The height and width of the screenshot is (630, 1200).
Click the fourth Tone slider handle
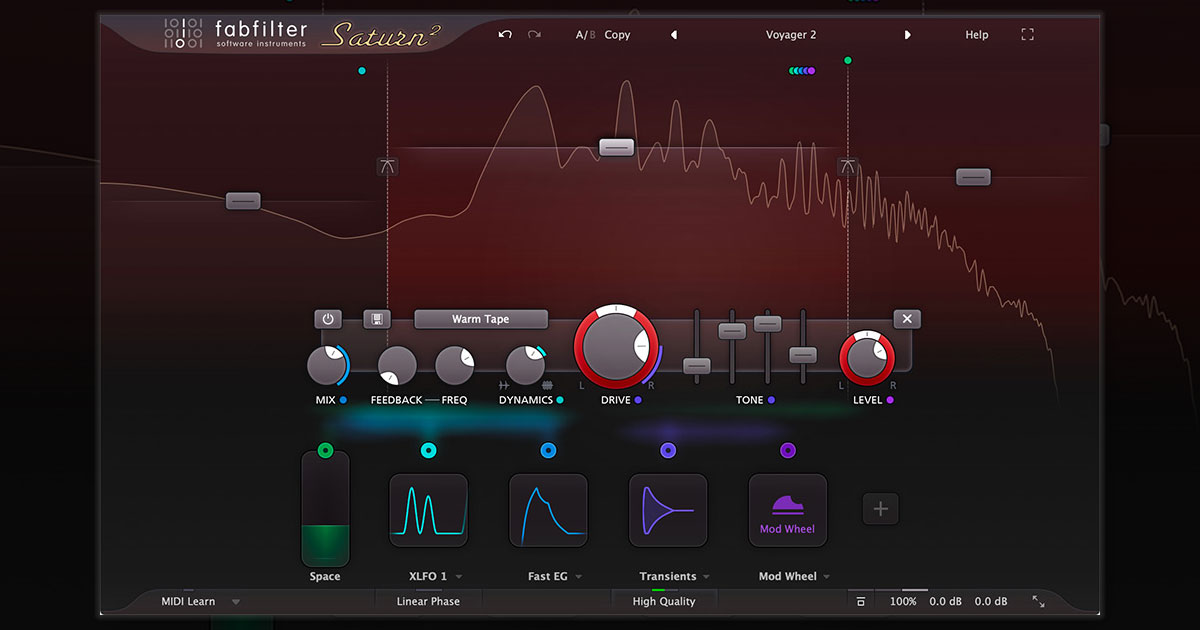[803, 354]
